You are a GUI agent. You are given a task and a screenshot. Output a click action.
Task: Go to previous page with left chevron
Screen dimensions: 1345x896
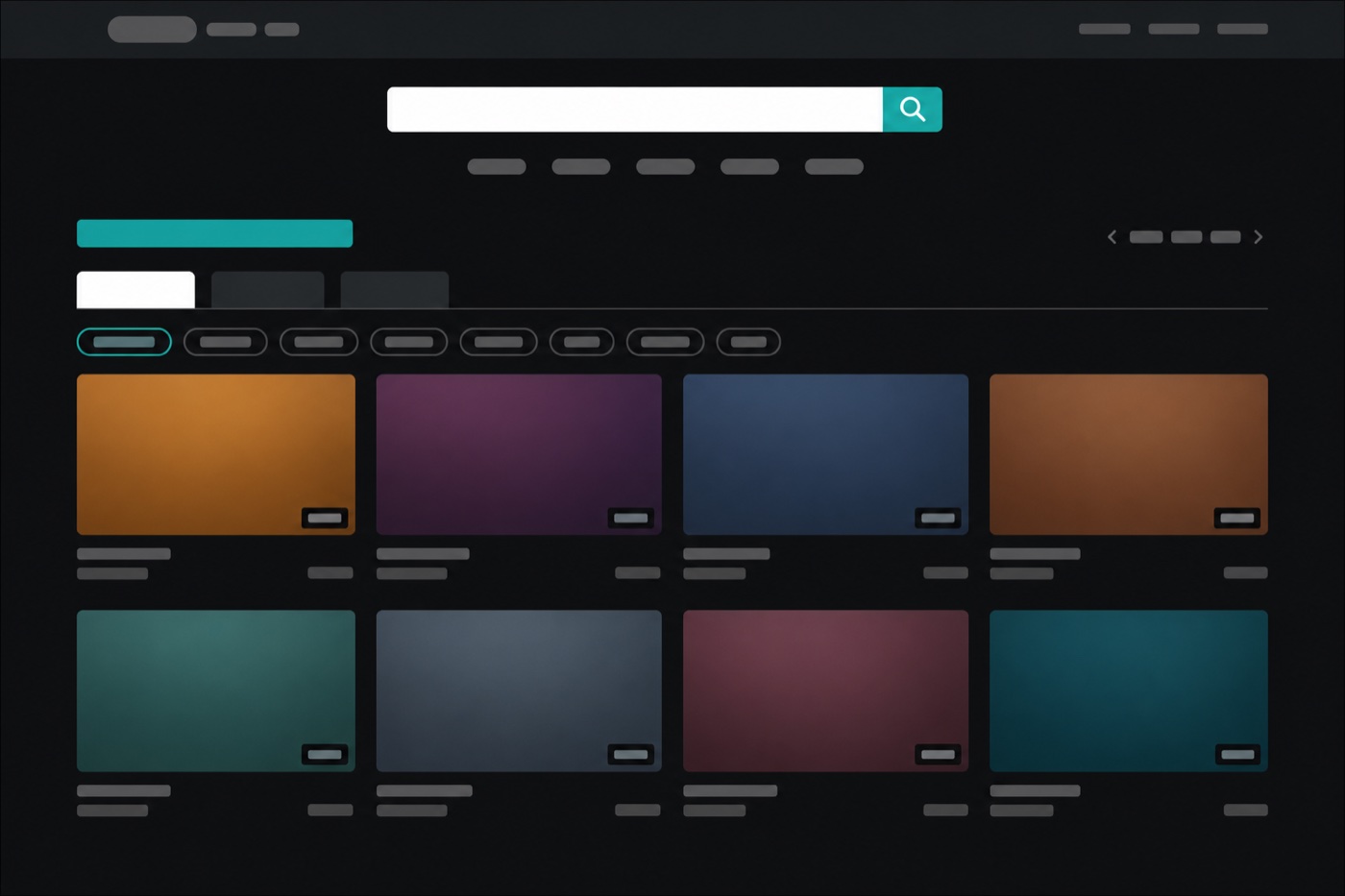click(x=1112, y=237)
